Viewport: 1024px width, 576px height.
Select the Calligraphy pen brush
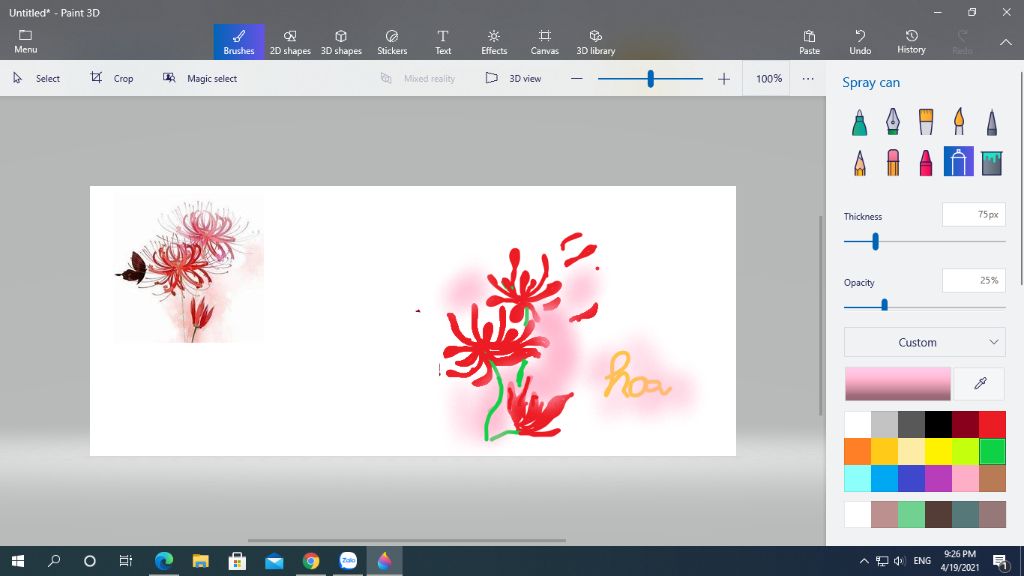(x=893, y=122)
